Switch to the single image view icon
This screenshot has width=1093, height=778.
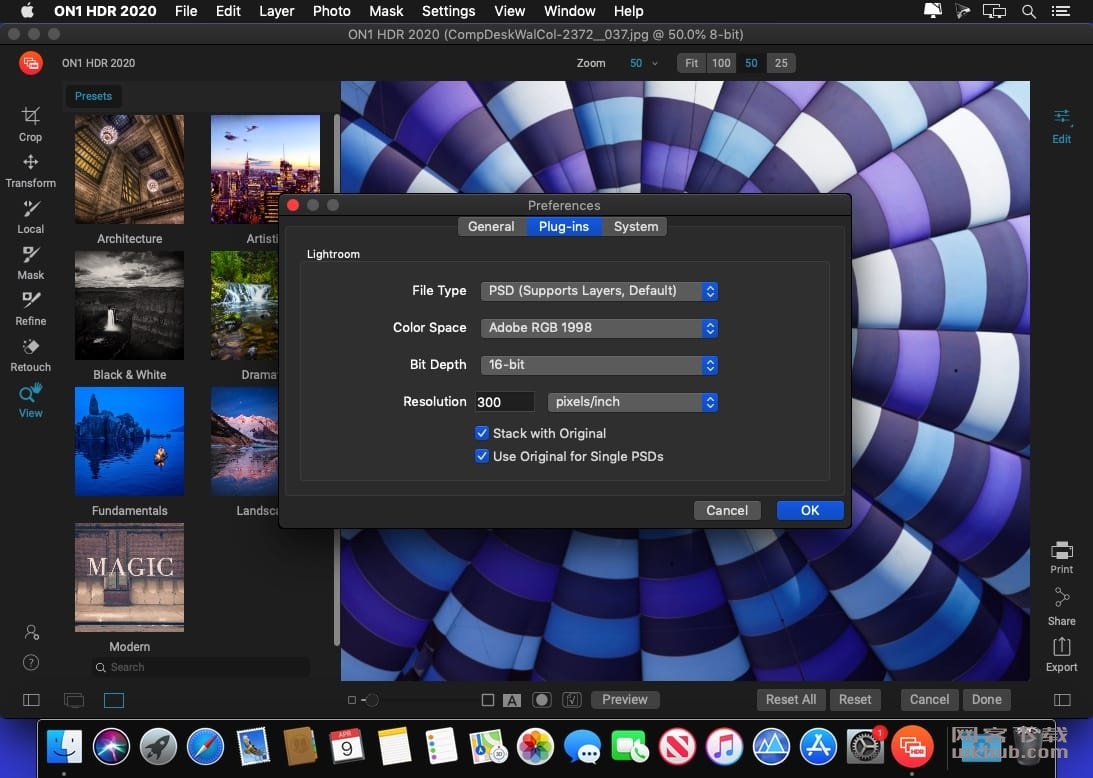tap(114, 700)
